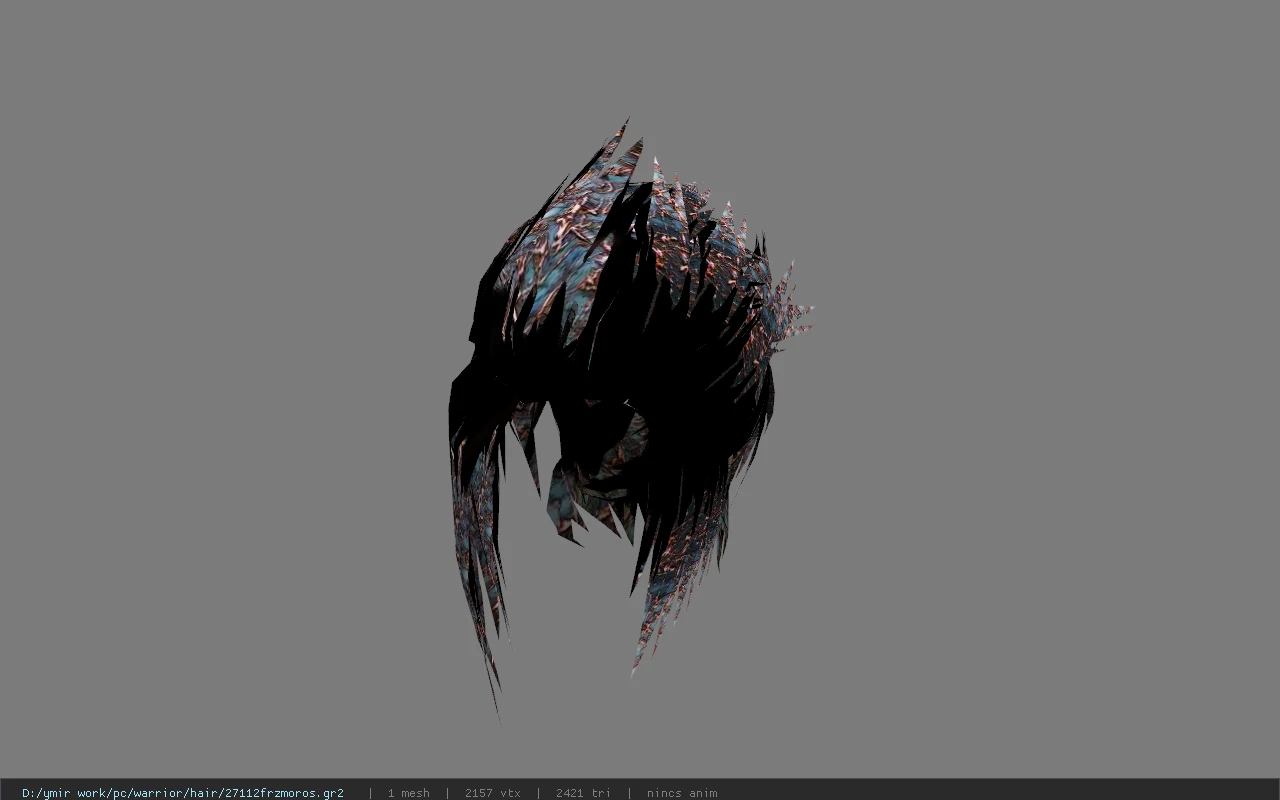Click the file path 27112frzmoros.gr2 in status bar

(183, 793)
